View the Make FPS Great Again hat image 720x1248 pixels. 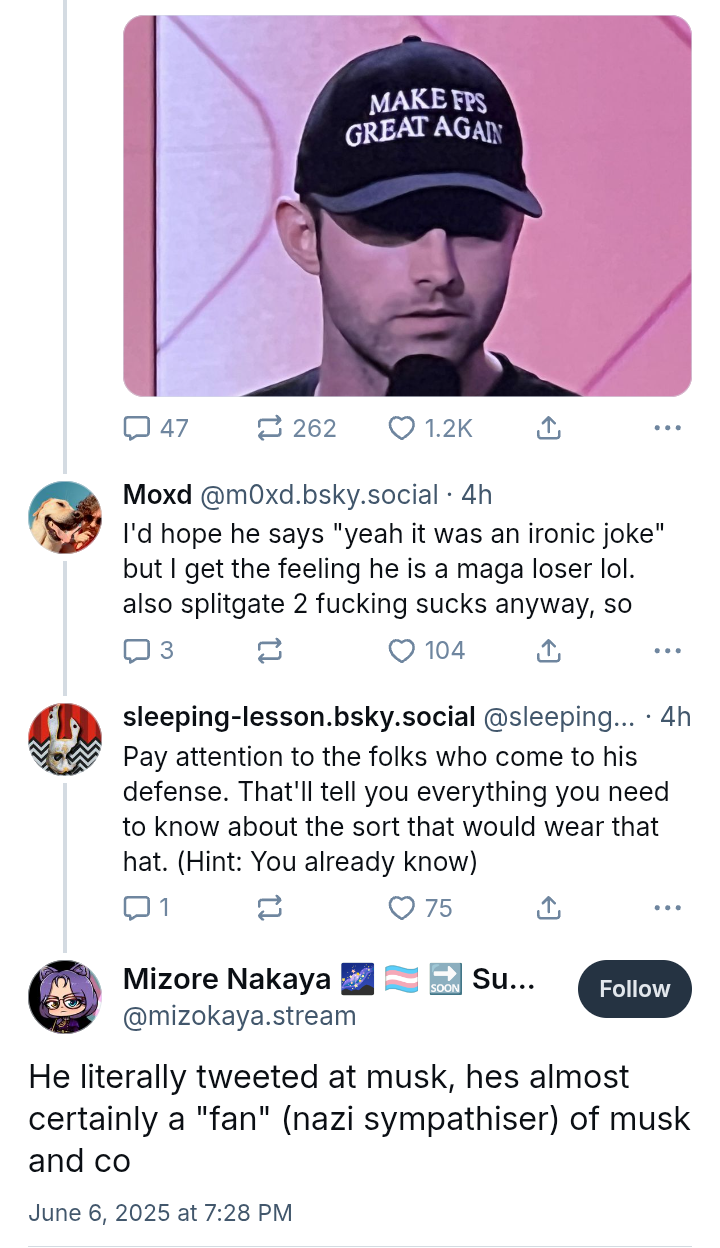pyautogui.click(x=407, y=205)
